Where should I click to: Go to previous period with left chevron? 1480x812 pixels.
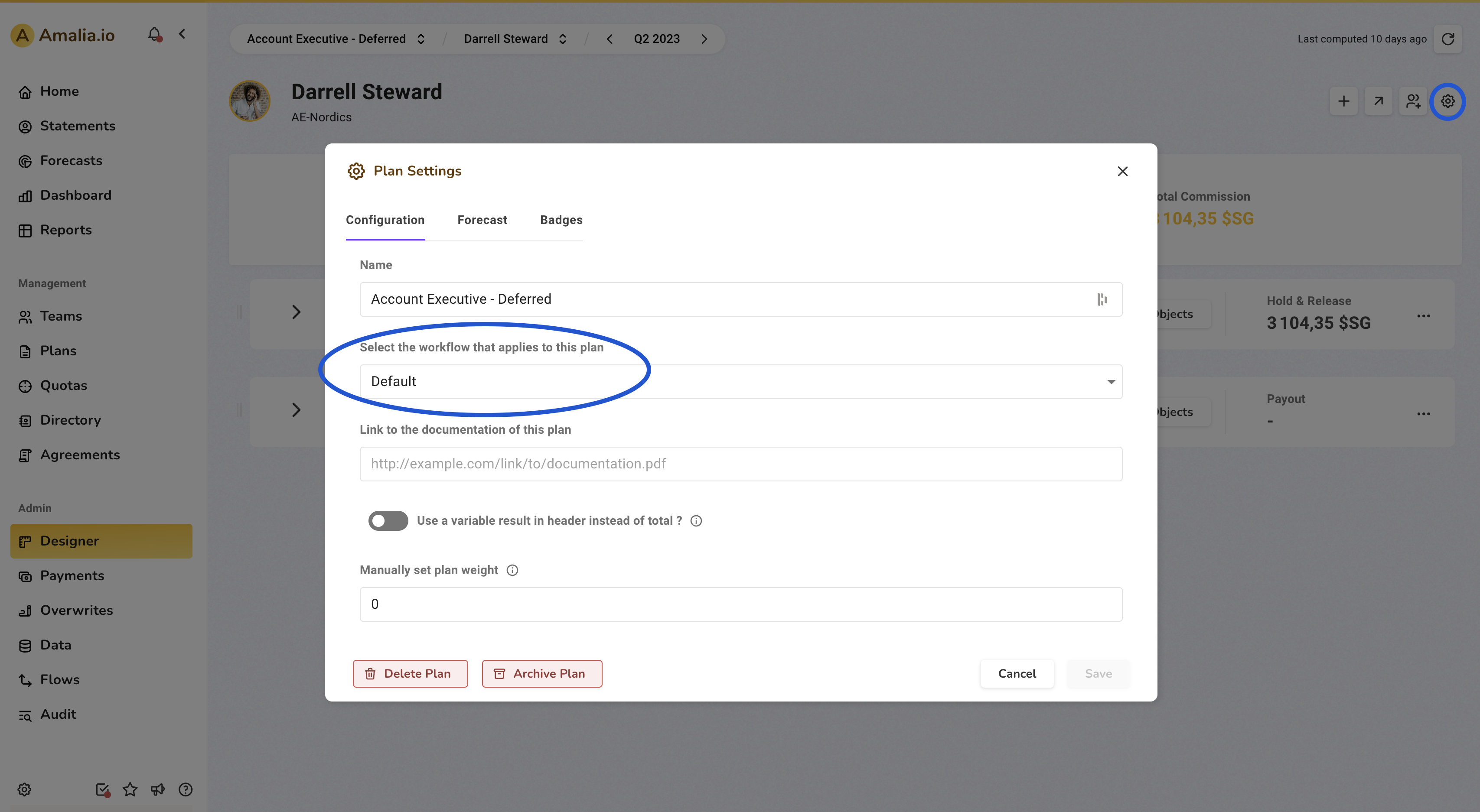click(610, 39)
